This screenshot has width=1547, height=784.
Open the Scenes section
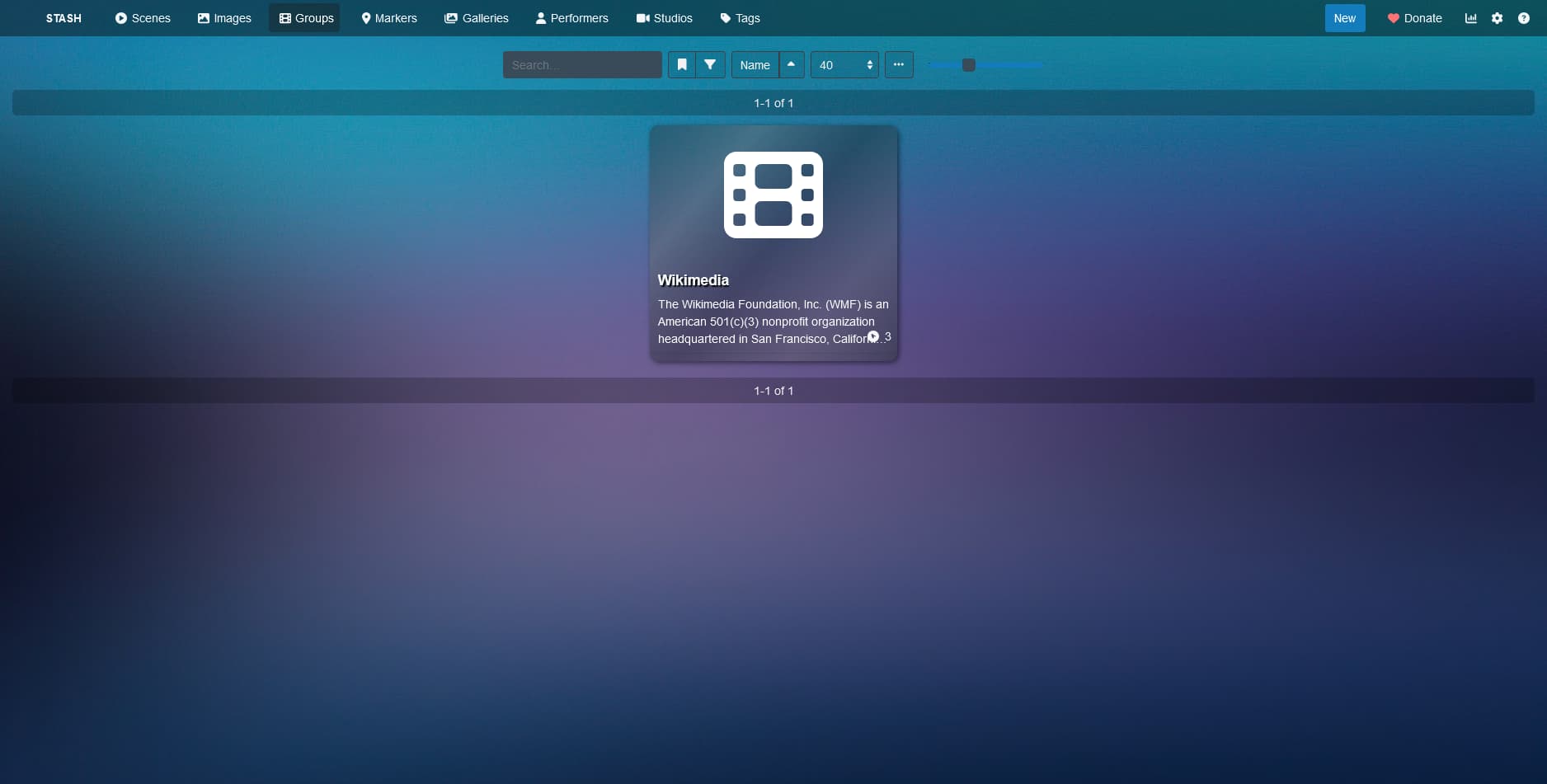point(143,18)
